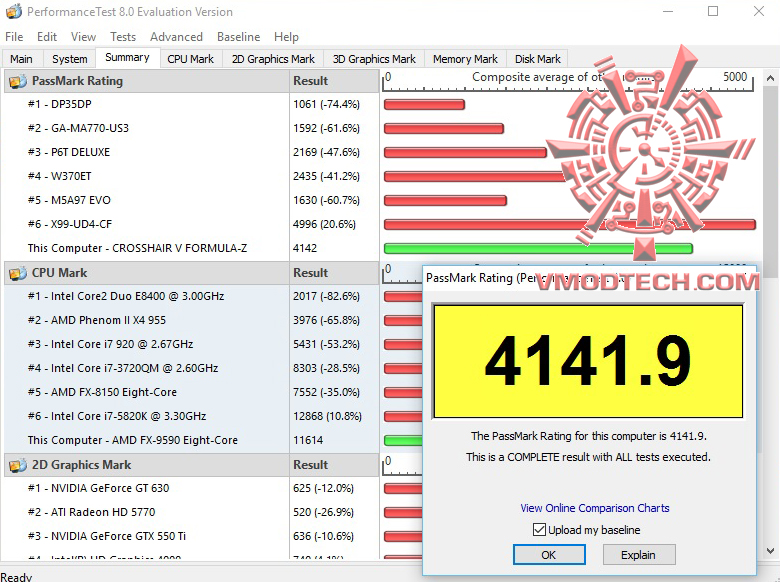Switch to the System tab
The image size is (780, 582).
pyautogui.click(x=70, y=59)
